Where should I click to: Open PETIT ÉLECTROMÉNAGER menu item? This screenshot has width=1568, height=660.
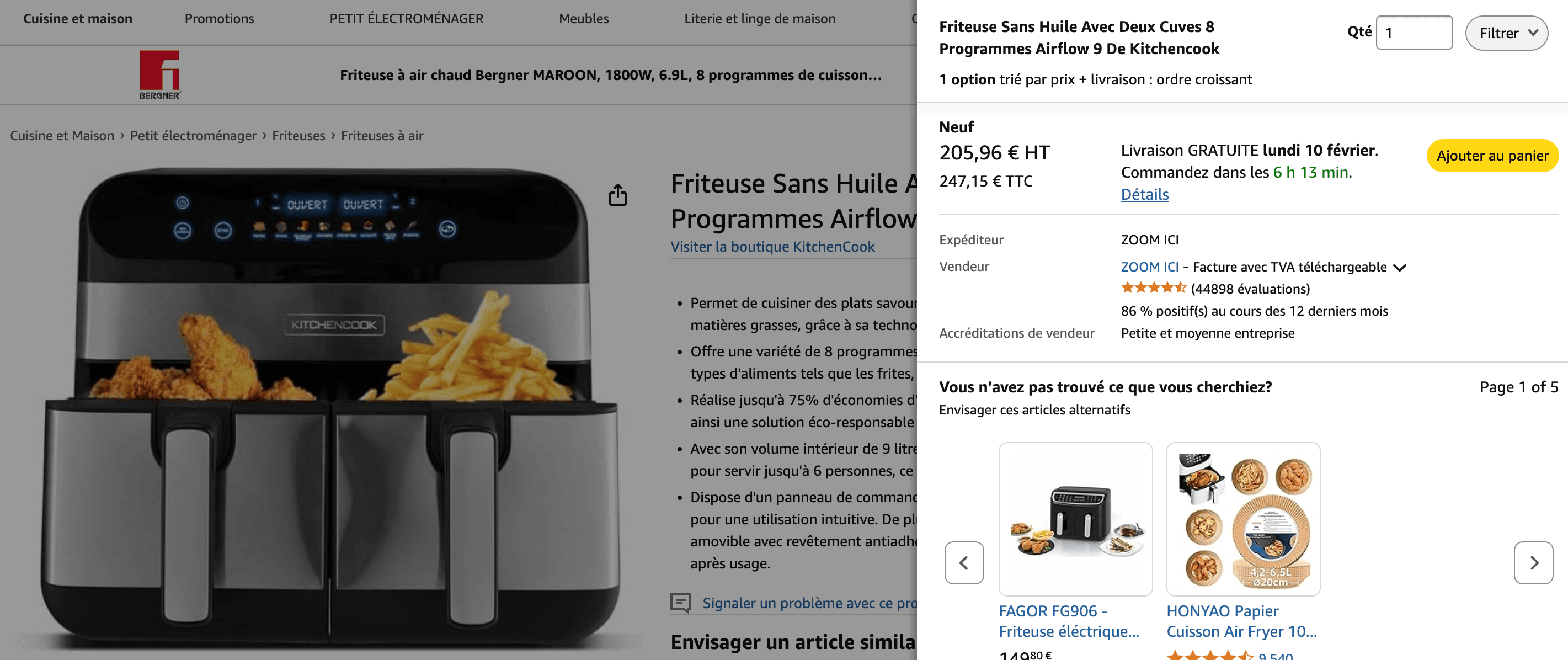click(x=406, y=18)
